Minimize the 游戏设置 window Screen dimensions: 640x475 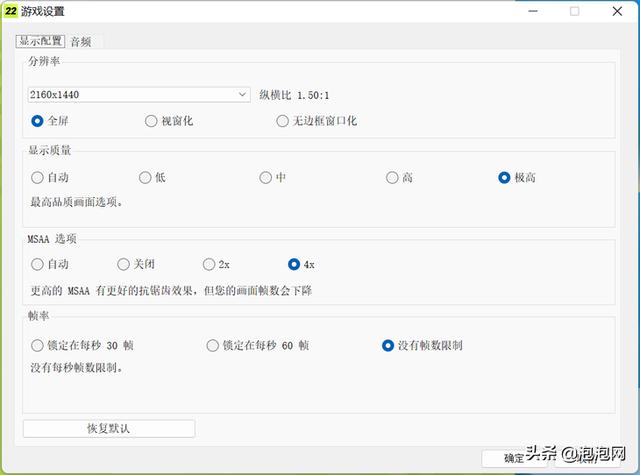point(533,11)
